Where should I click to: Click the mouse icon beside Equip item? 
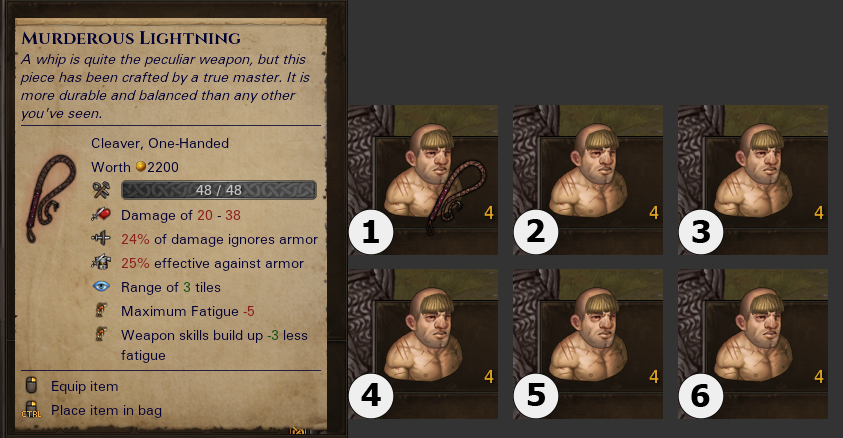point(32,385)
